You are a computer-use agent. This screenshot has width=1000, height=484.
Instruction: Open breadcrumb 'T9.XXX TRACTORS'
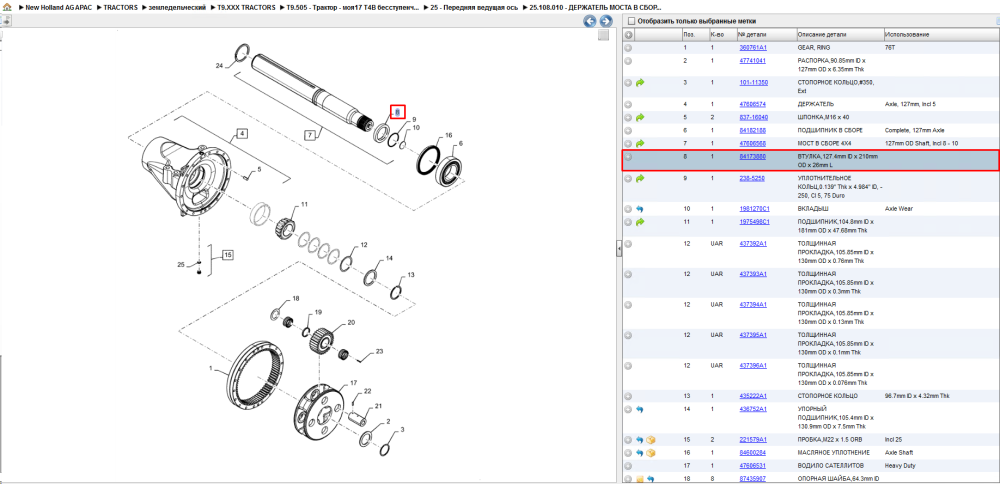(x=247, y=7)
